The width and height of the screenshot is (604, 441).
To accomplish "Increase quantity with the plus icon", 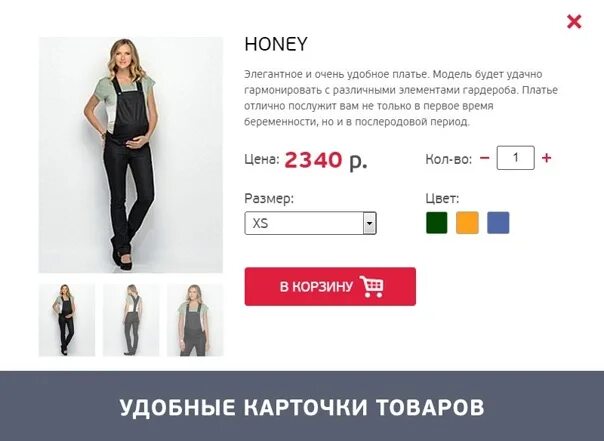I will [546, 158].
